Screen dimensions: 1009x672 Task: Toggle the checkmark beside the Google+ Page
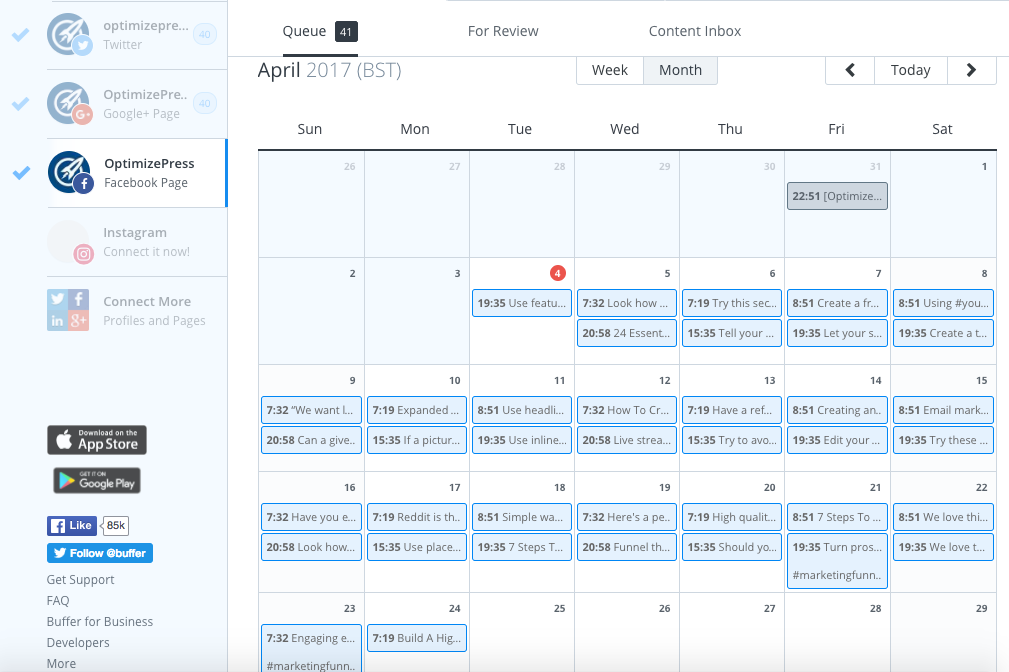20,104
